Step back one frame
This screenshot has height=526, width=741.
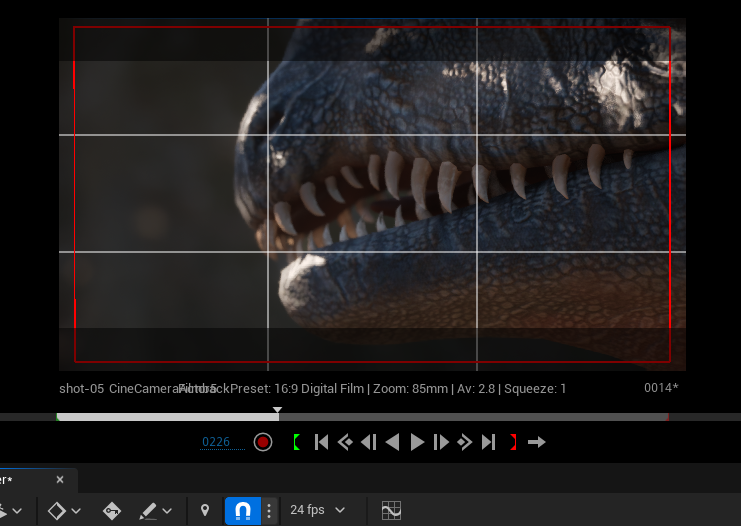click(x=369, y=442)
